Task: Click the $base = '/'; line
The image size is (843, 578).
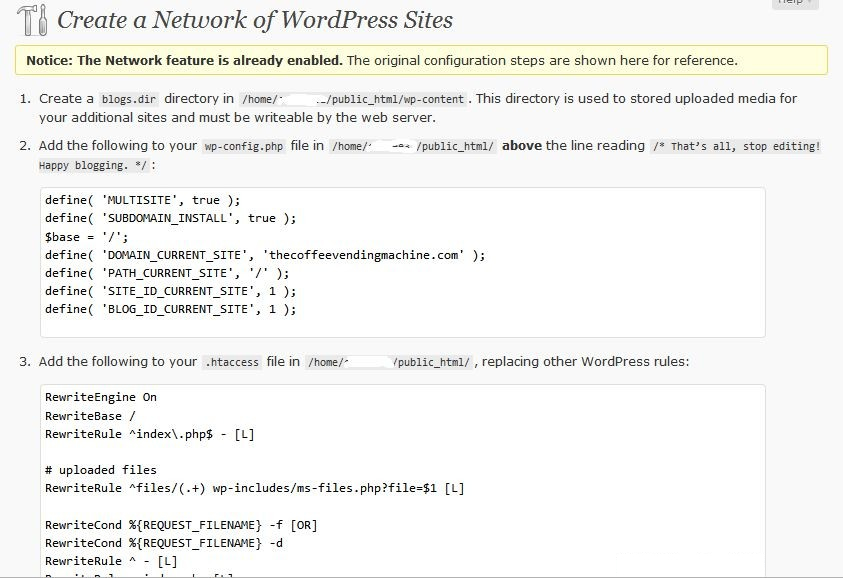Action: point(87,237)
